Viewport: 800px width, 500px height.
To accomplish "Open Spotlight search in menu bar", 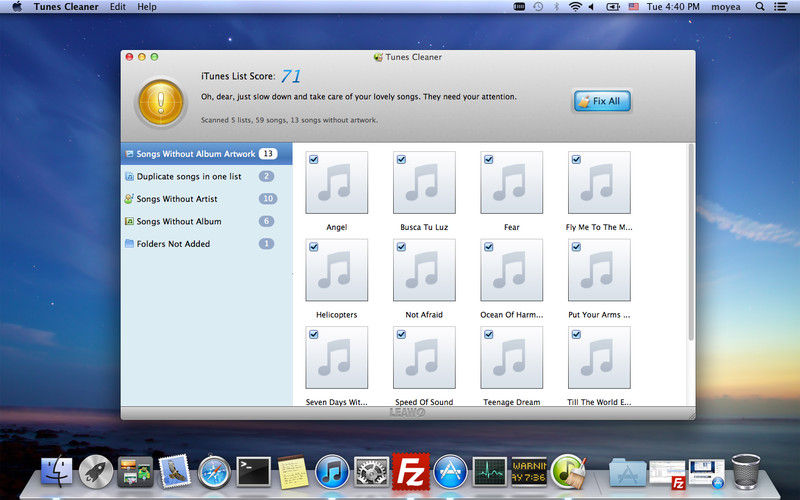I will tap(760, 7).
